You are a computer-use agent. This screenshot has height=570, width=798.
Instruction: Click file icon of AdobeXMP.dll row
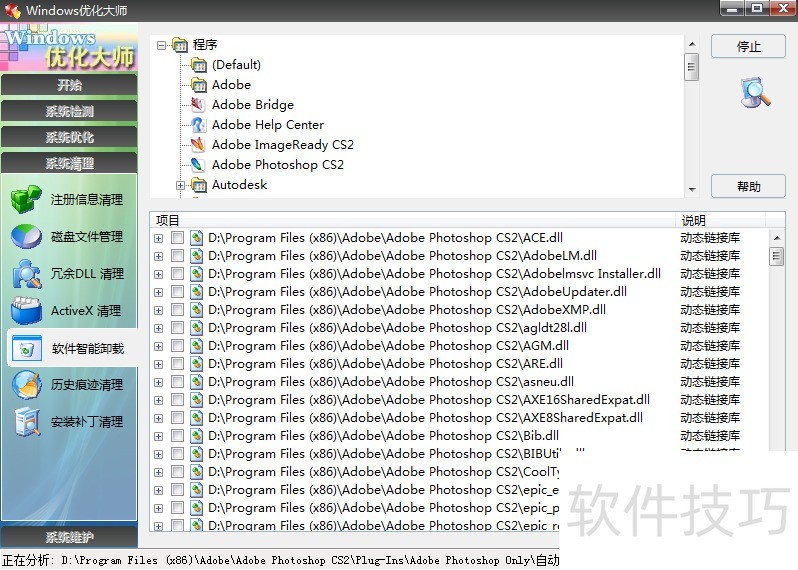tap(196, 310)
